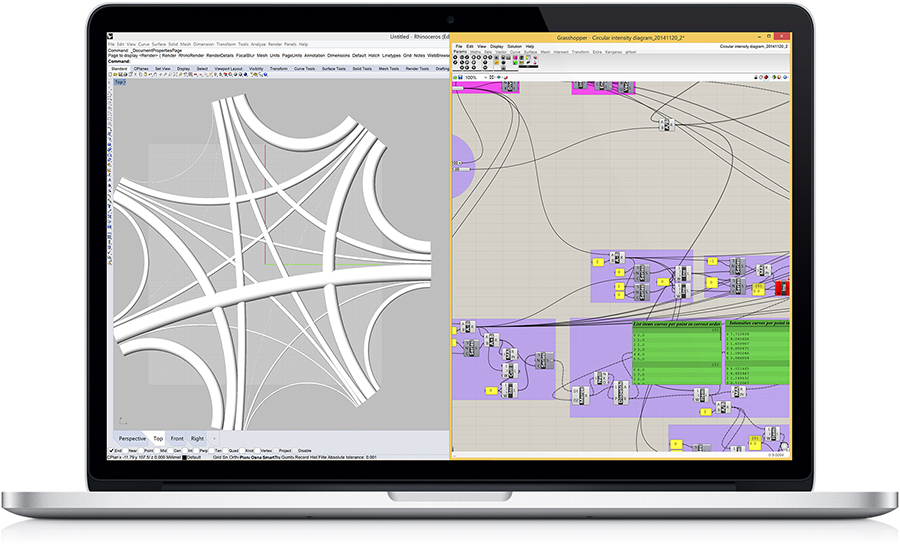Open Rhino File menu
Screen dimensions: 900x560
[111, 44]
